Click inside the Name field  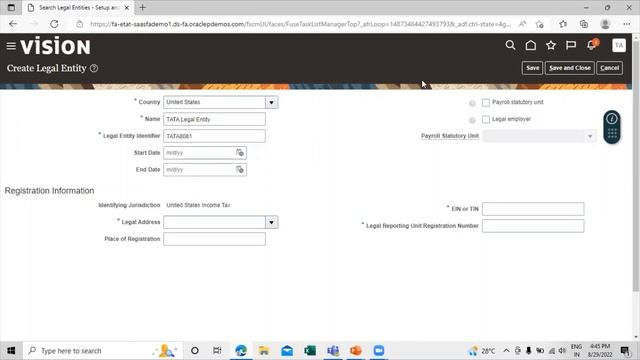[x=214, y=119]
